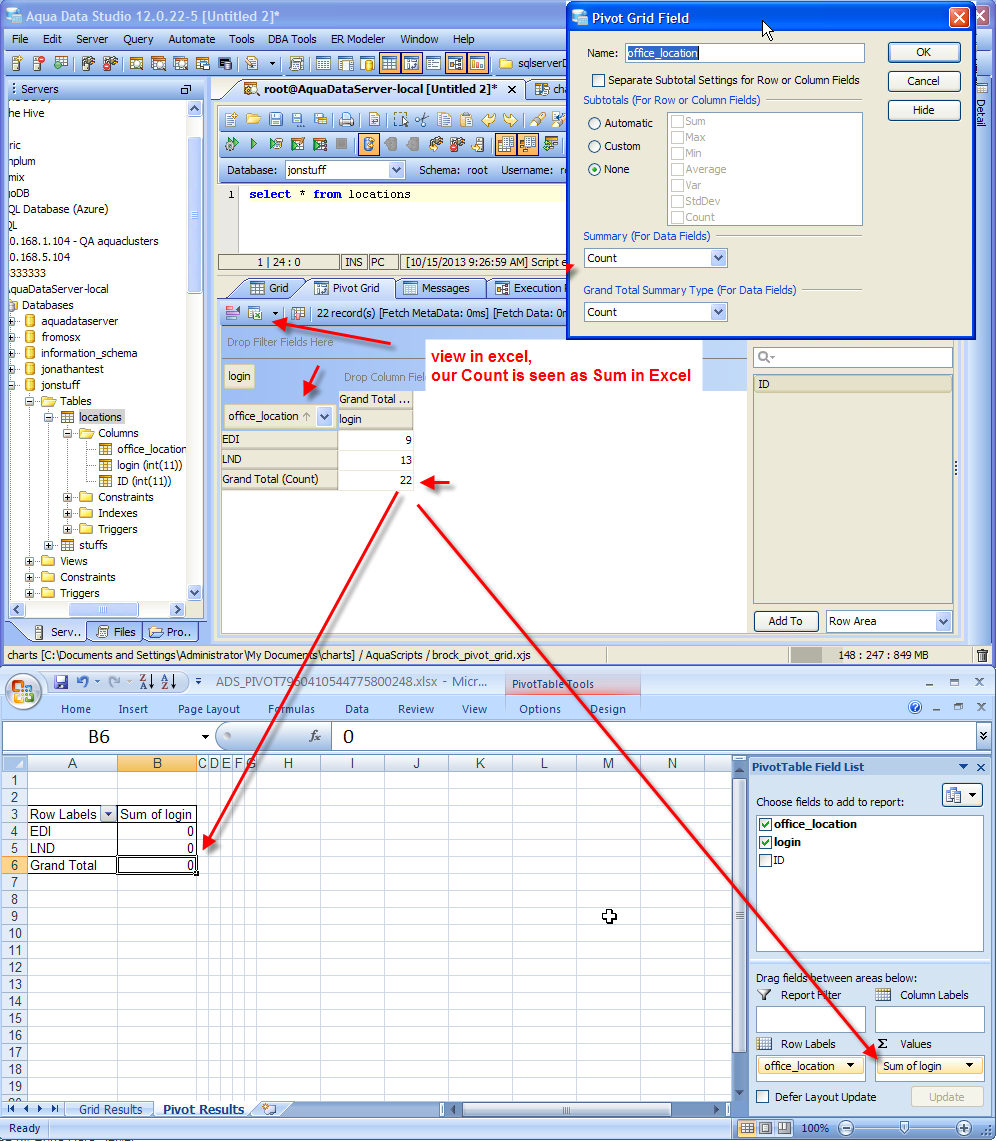
Task: Click the Files tab in Servers panel
Action: pyautogui.click(x=116, y=632)
